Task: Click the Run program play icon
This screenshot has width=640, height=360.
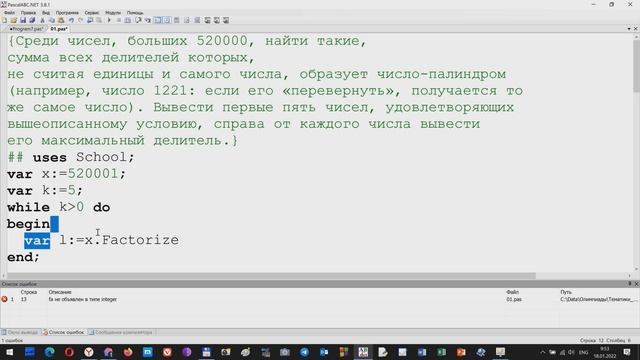Action: coord(109,20)
